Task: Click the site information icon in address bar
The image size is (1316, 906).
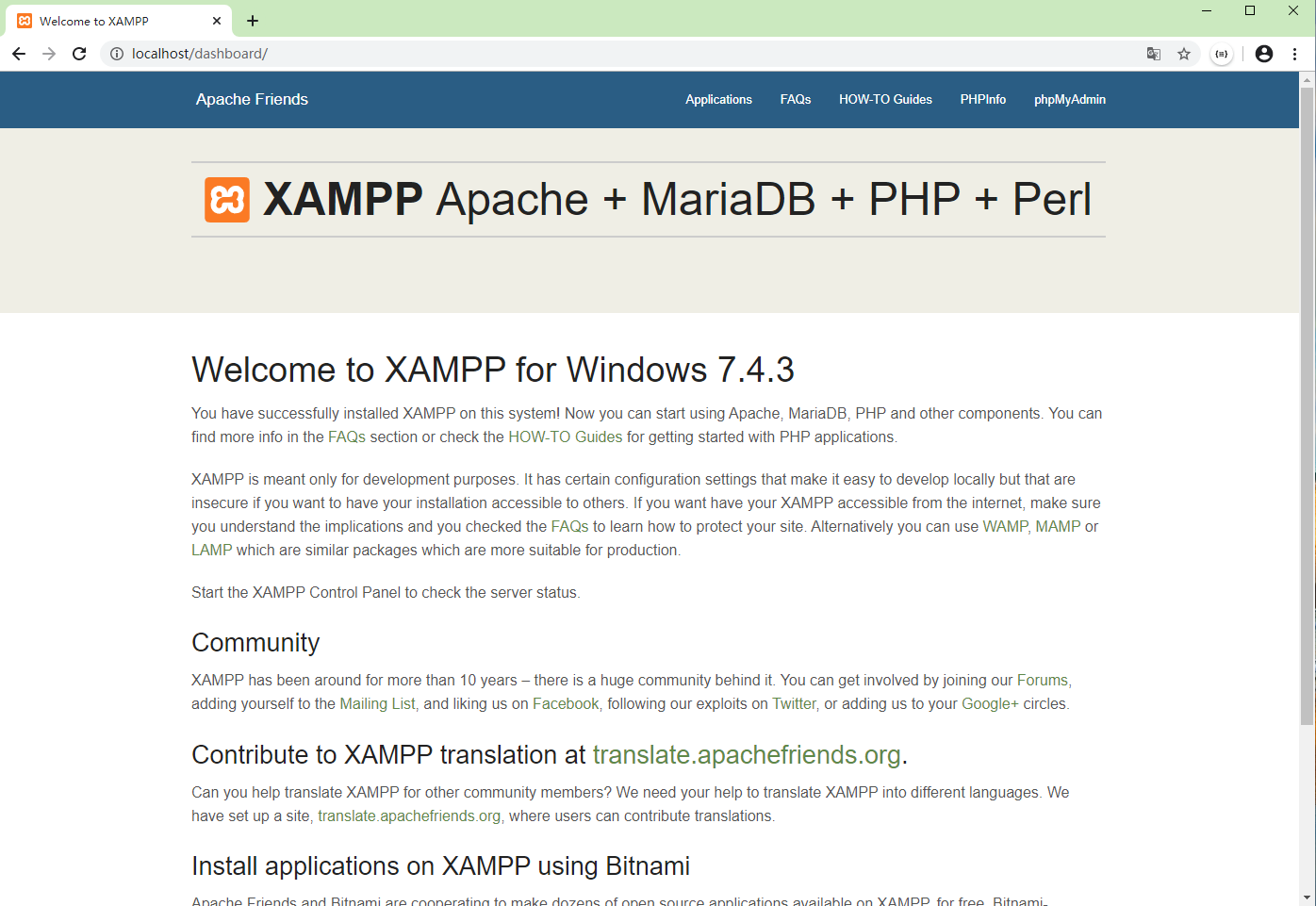Action: [x=117, y=54]
